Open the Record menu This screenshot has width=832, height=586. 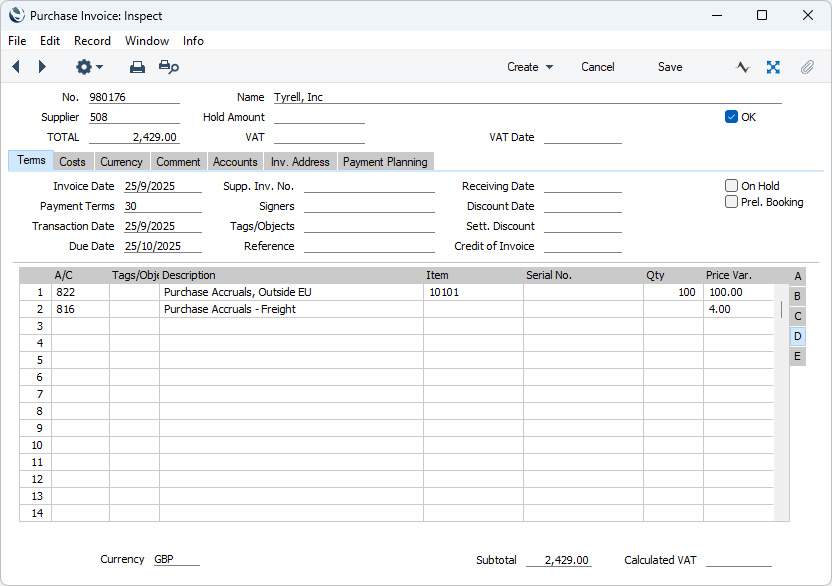[92, 41]
